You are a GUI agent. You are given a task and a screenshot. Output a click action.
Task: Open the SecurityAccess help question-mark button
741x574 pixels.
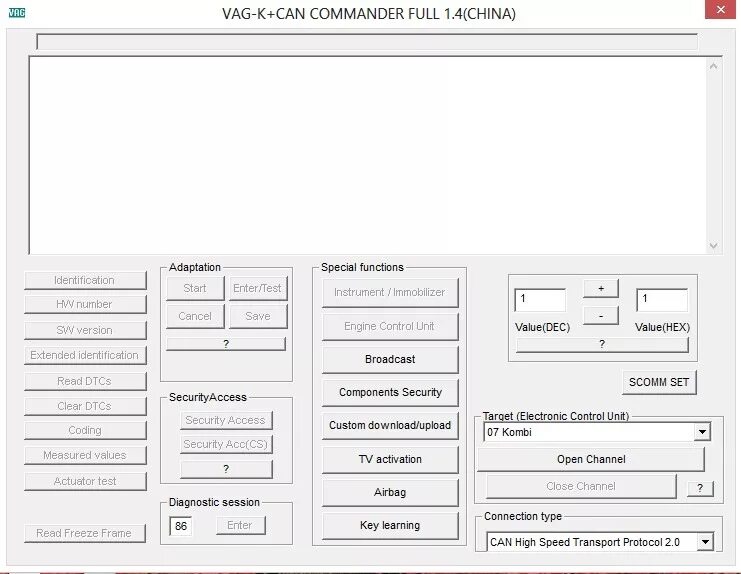[x=226, y=469]
